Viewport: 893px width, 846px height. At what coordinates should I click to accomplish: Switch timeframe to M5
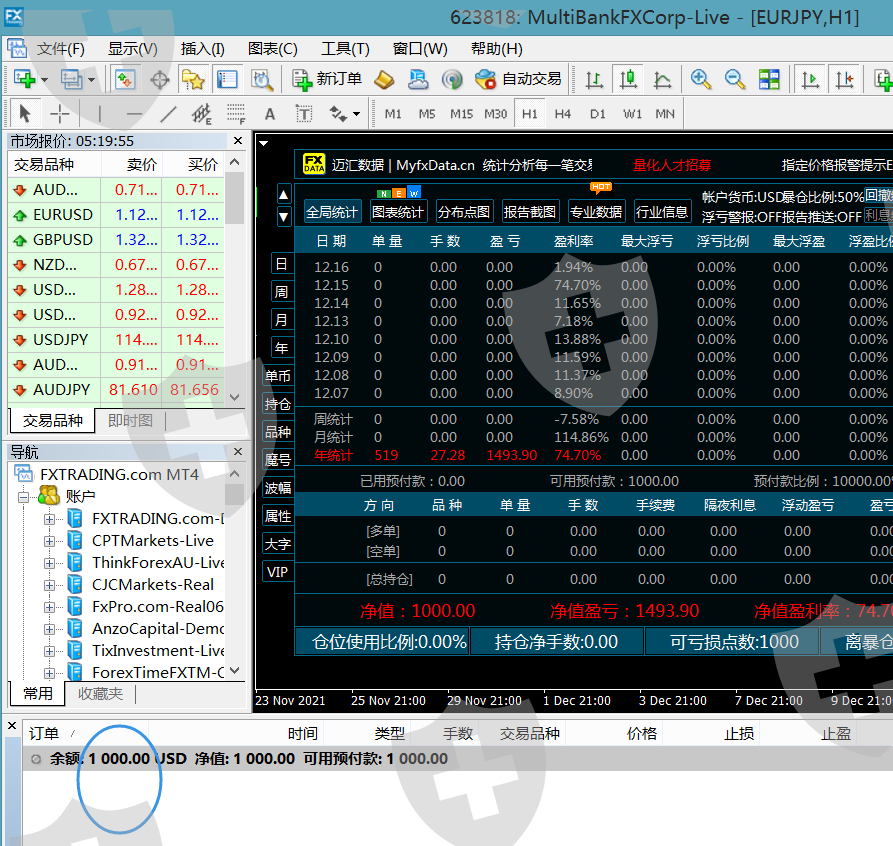pyautogui.click(x=427, y=114)
